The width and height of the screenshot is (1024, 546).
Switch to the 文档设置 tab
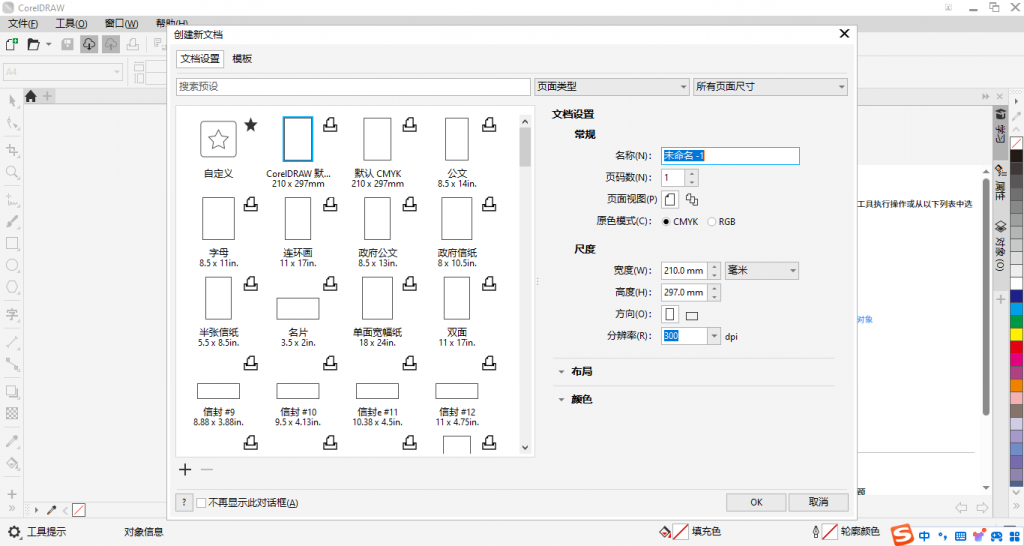click(200, 58)
